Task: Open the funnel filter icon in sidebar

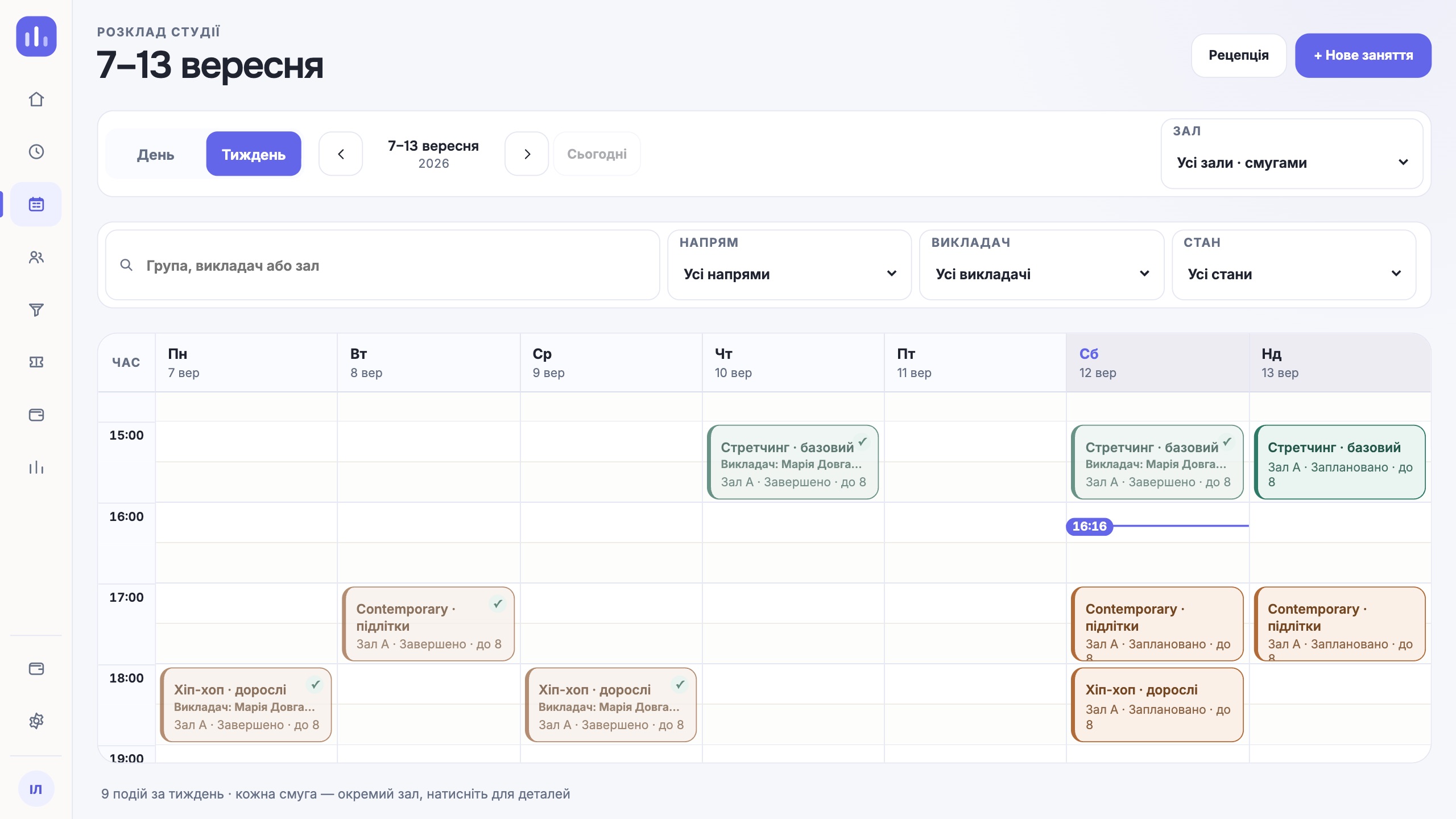Action: pyautogui.click(x=36, y=309)
